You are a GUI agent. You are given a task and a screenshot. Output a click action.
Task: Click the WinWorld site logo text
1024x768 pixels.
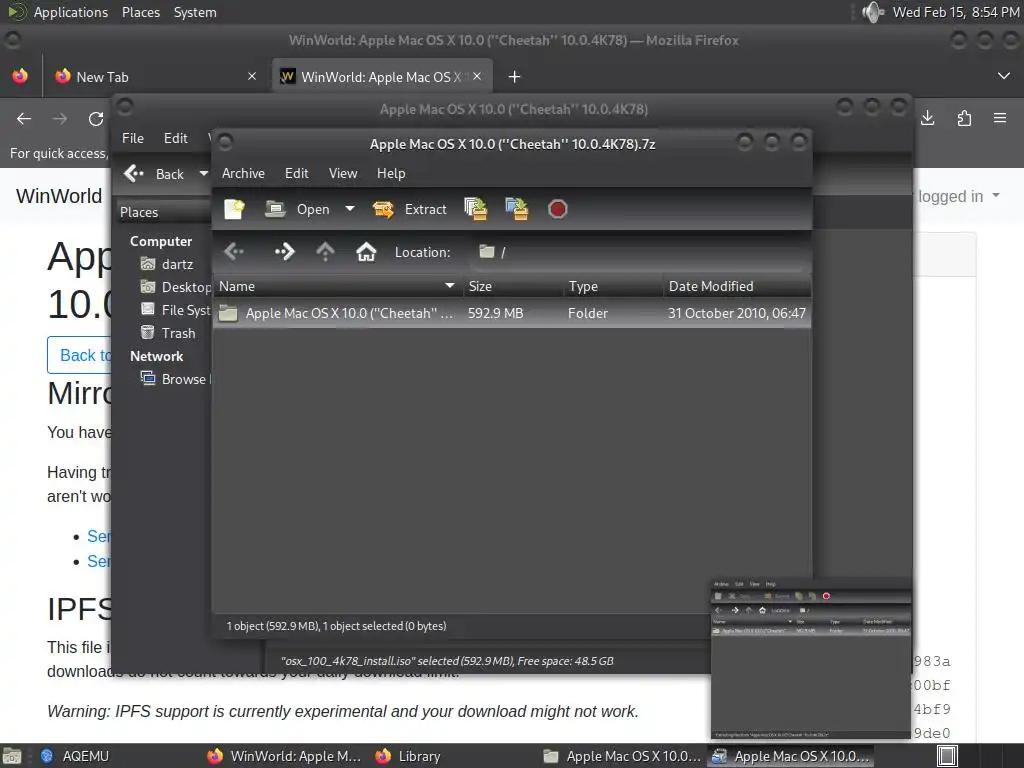pyautogui.click(x=59, y=196)
